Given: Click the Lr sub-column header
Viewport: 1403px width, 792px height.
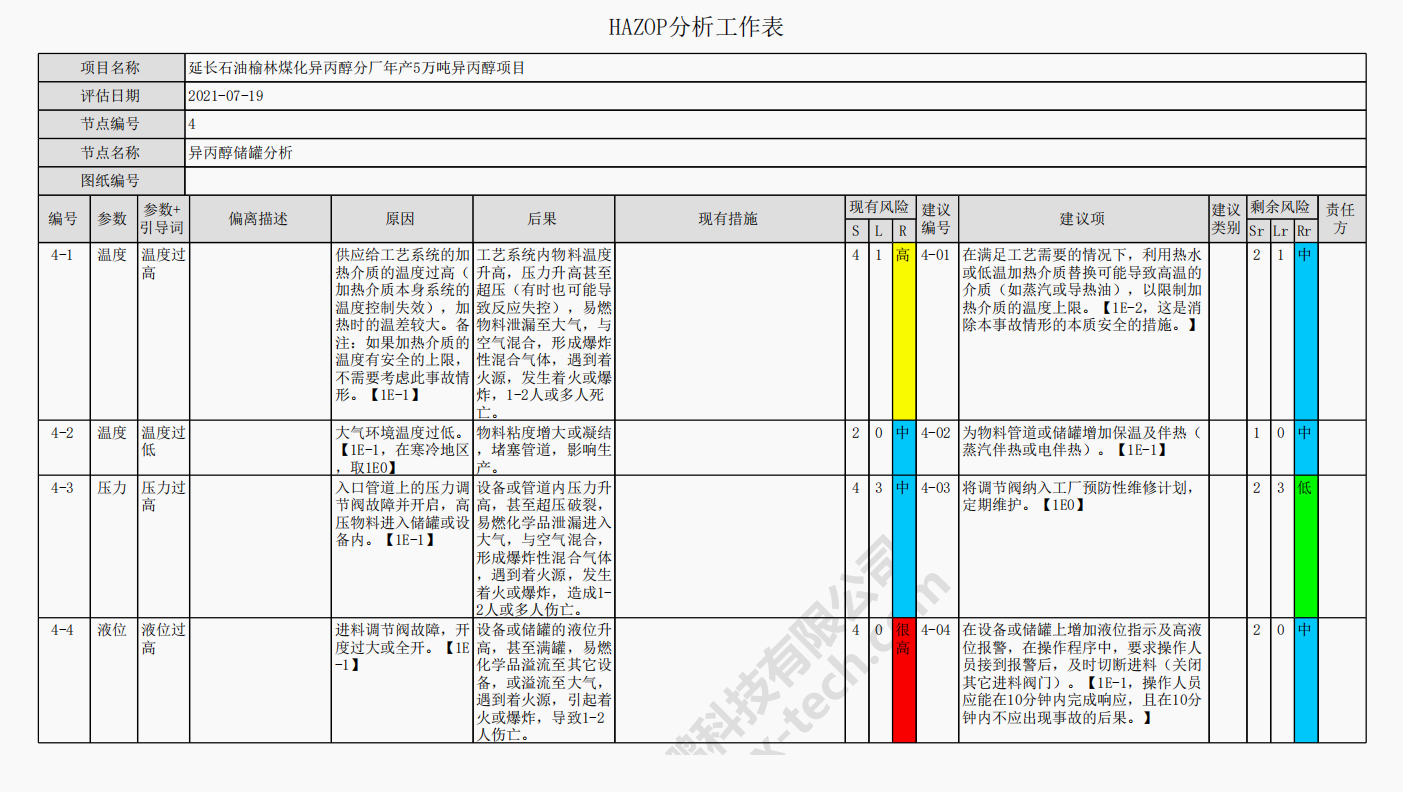Looking at the screenshot, I should click(x=1281, y=231).
